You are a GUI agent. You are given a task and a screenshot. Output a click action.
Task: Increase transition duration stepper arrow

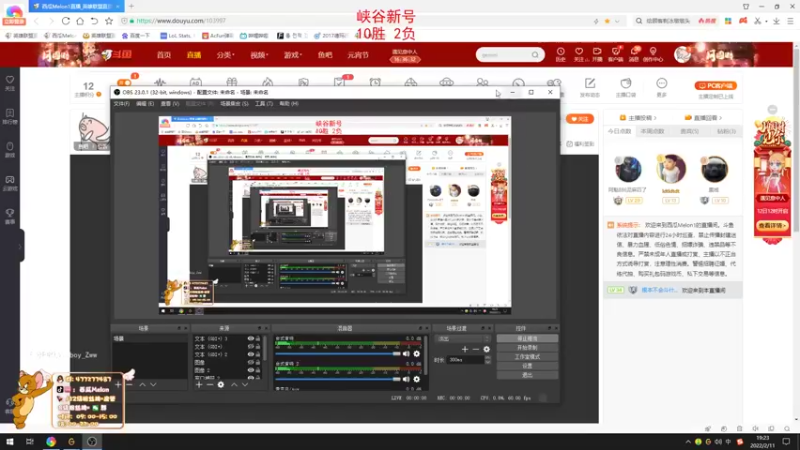coord(488,358)
